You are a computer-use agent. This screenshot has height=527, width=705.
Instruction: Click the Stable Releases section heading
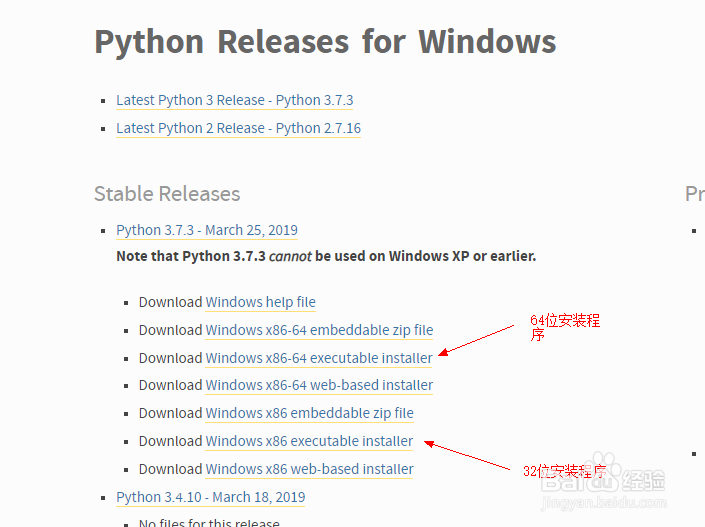click(167, 194)
